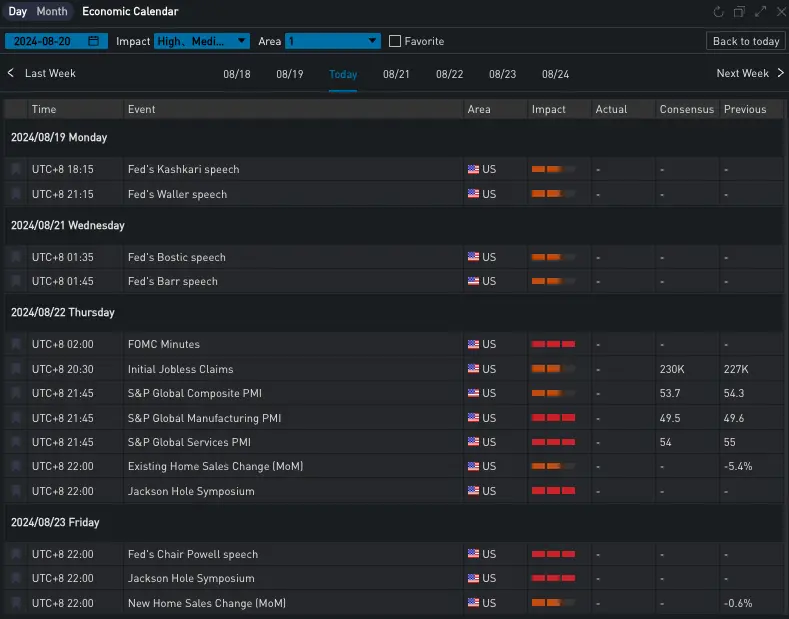Viewport: 789px width, 619px height.
Task: Click the expand fullscreen arrows icon
Action: point(760,12)
